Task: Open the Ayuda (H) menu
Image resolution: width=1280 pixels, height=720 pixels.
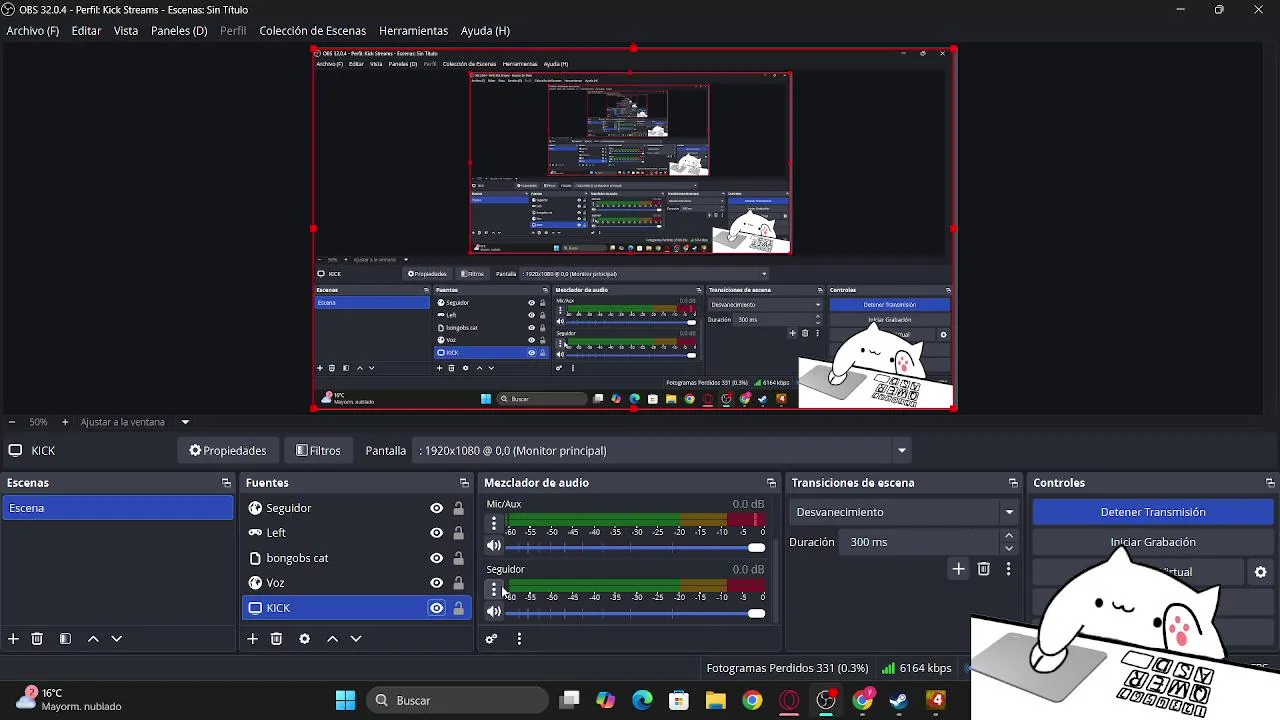Action: point(485,31)
